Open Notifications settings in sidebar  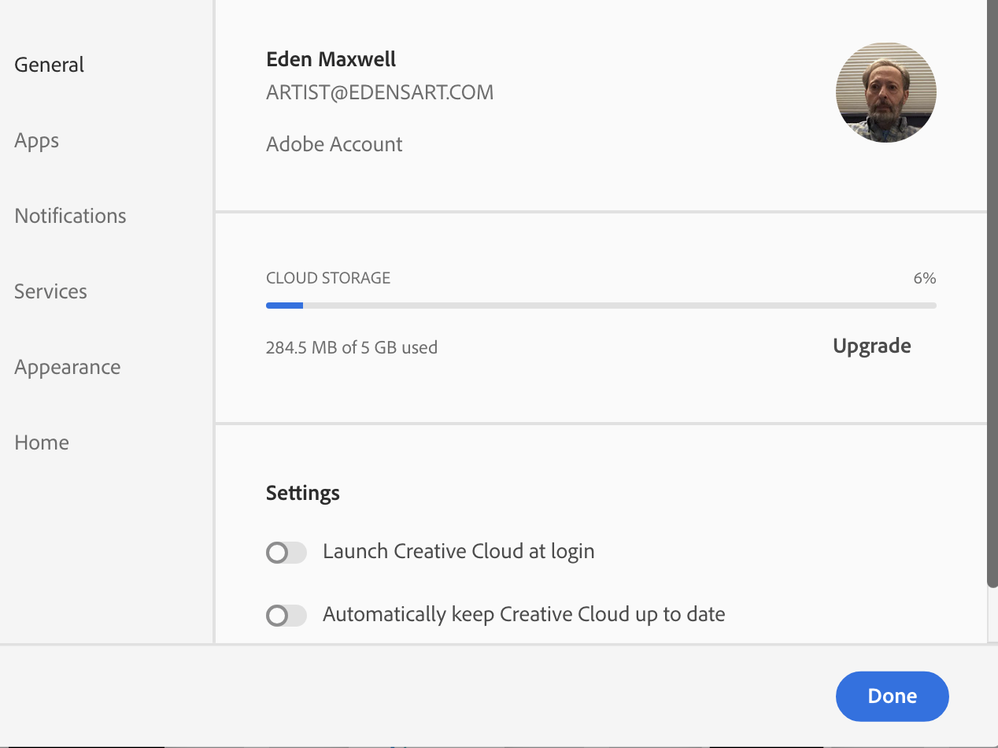[x=70, y=216]
